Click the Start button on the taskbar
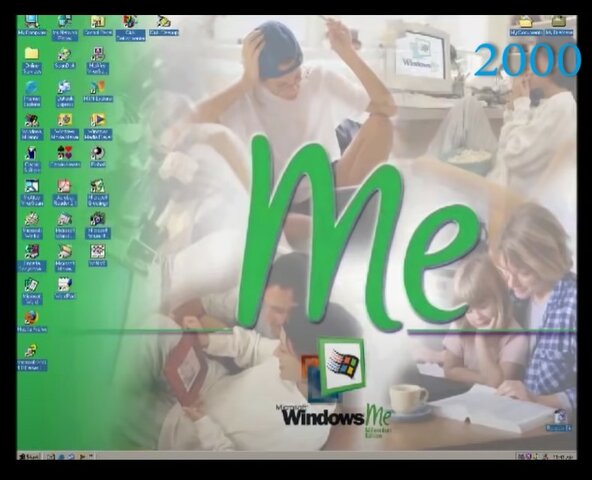 click(29, 456)
